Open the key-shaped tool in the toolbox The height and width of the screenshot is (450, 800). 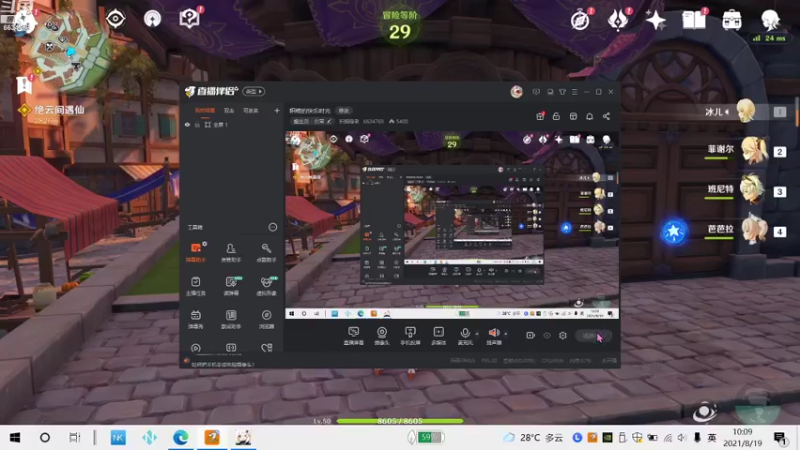[266, 253]
